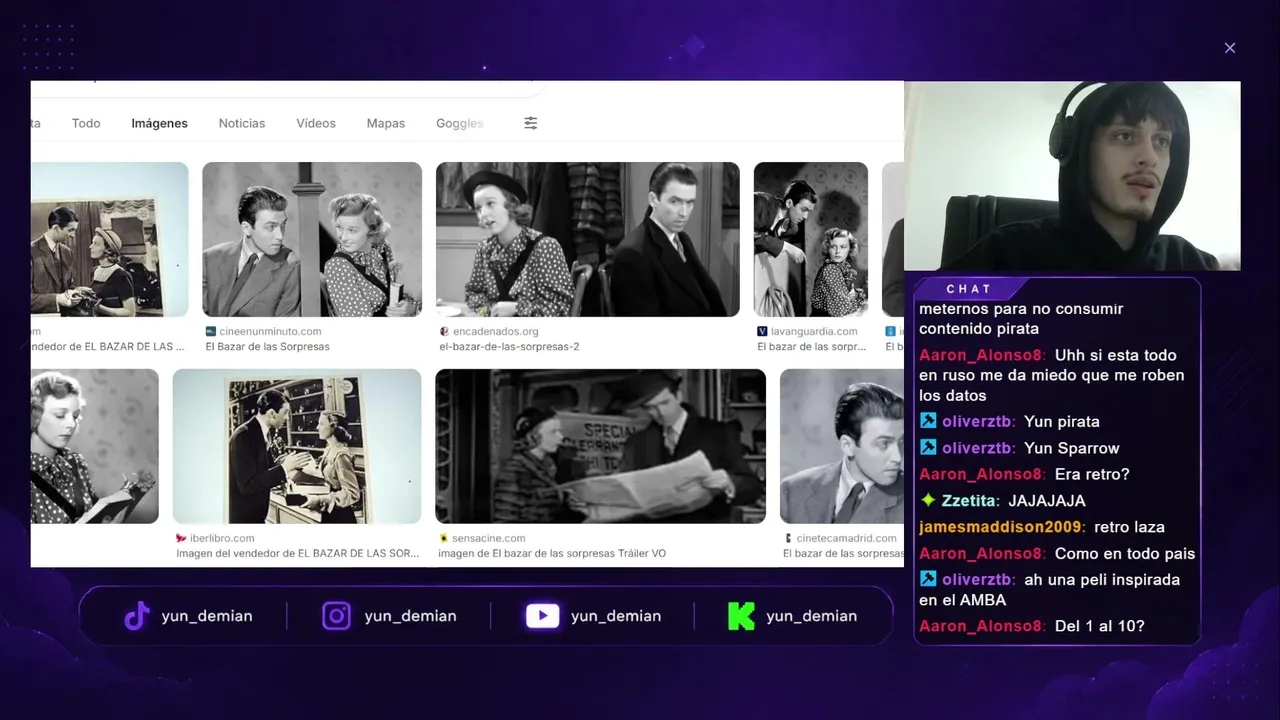
Task: Click the sensacine caption ending "Tráiler VO"
Action: coord(552,553)
